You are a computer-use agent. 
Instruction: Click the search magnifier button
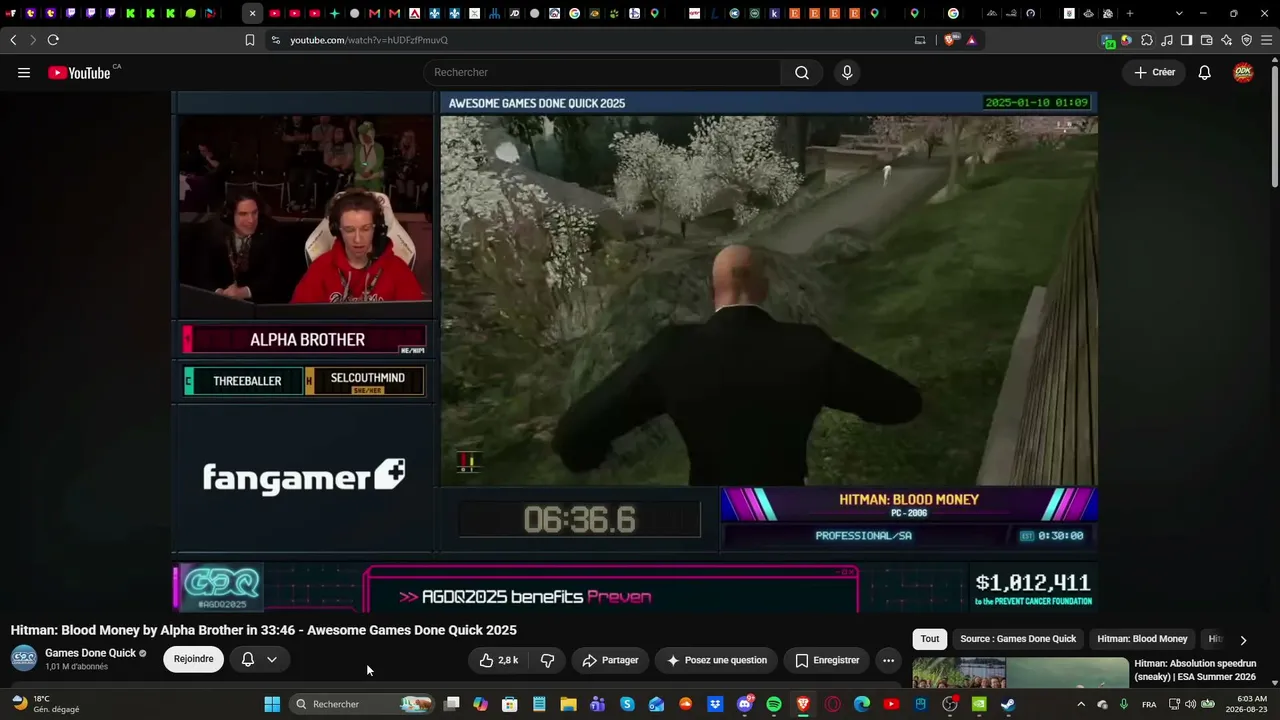click(802, 72)
